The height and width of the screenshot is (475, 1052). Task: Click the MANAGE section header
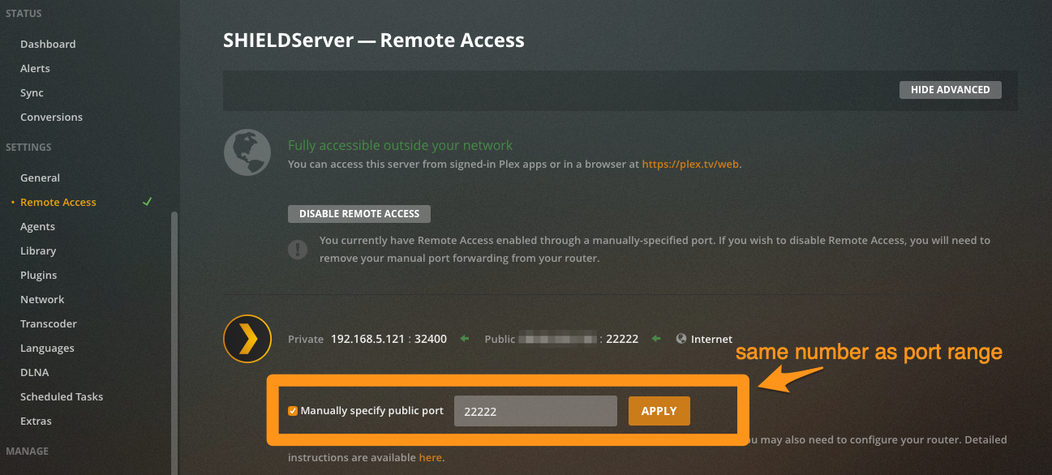point(27,451)
